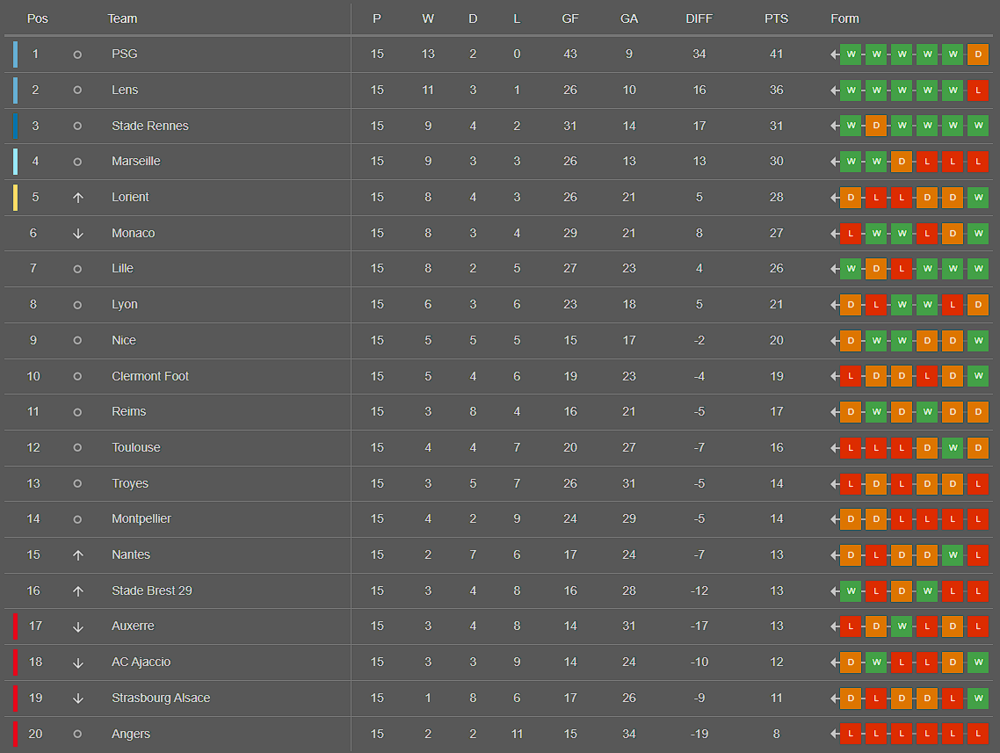Click PSG's points total of 41
Image resolution: width=1000 pixels, height=753 pixels.
[776, 54]
